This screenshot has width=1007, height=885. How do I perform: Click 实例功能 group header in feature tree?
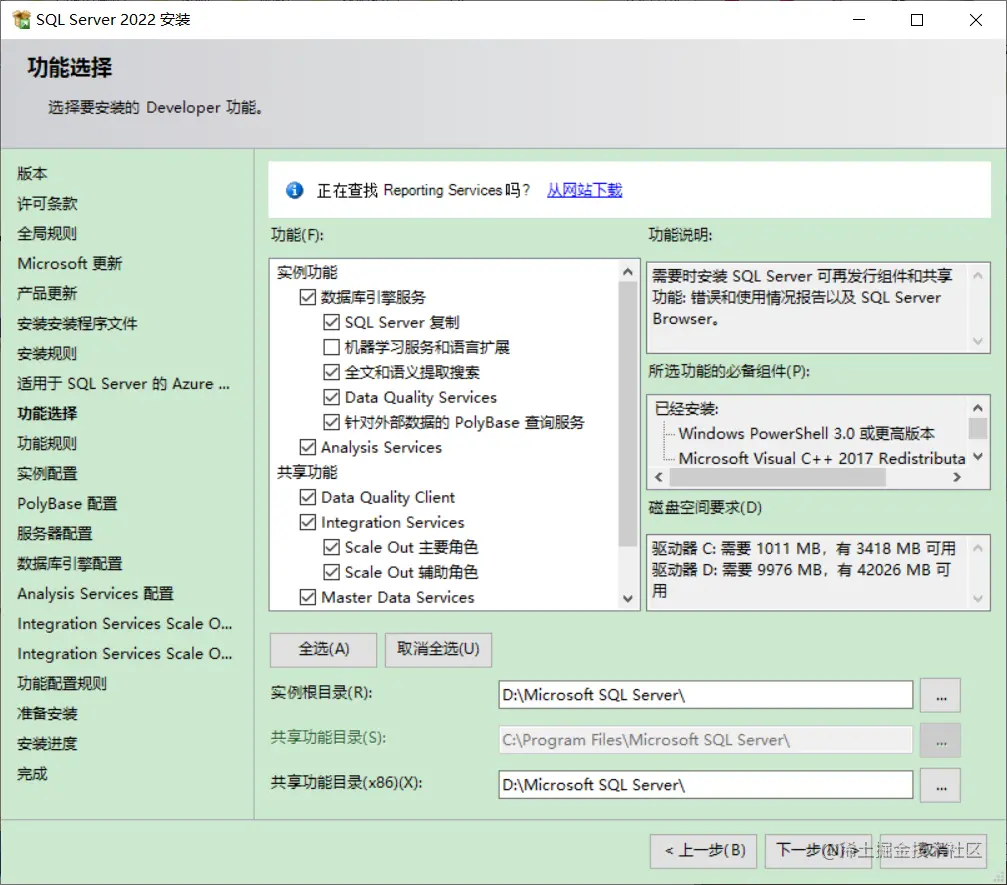pos(307,272)
